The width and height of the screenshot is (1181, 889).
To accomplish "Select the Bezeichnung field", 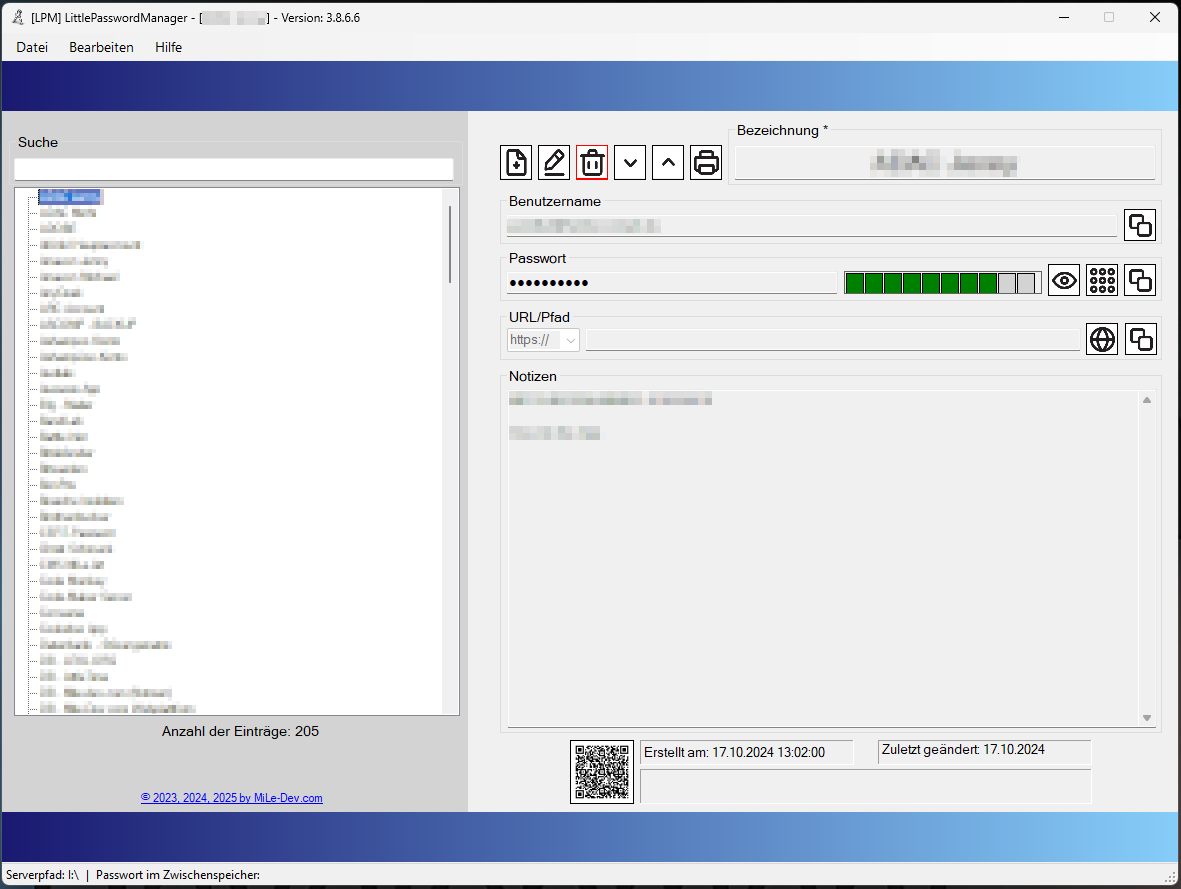I will tap(944, 163).
